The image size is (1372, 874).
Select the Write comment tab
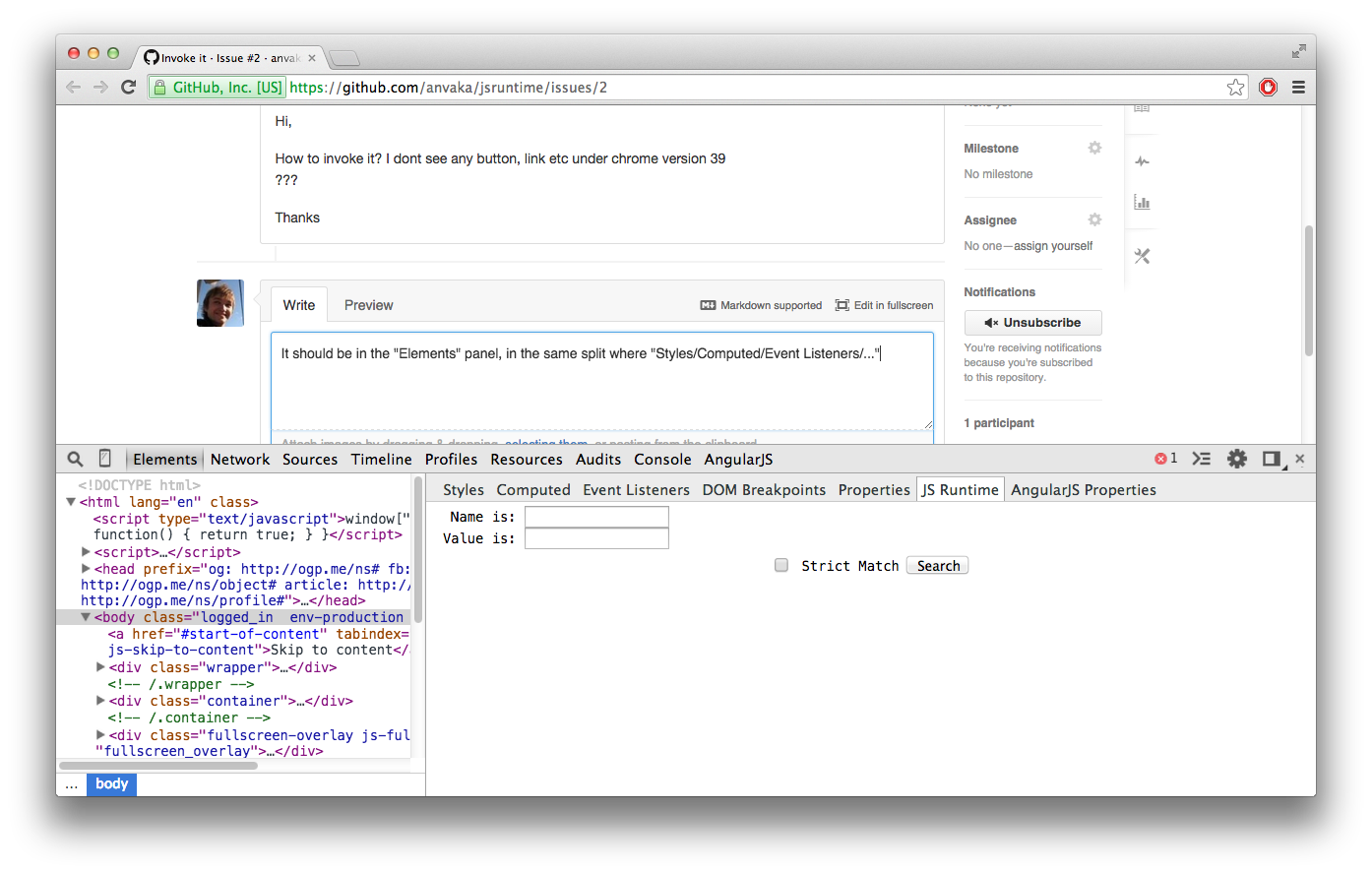(x=299, y=305)
